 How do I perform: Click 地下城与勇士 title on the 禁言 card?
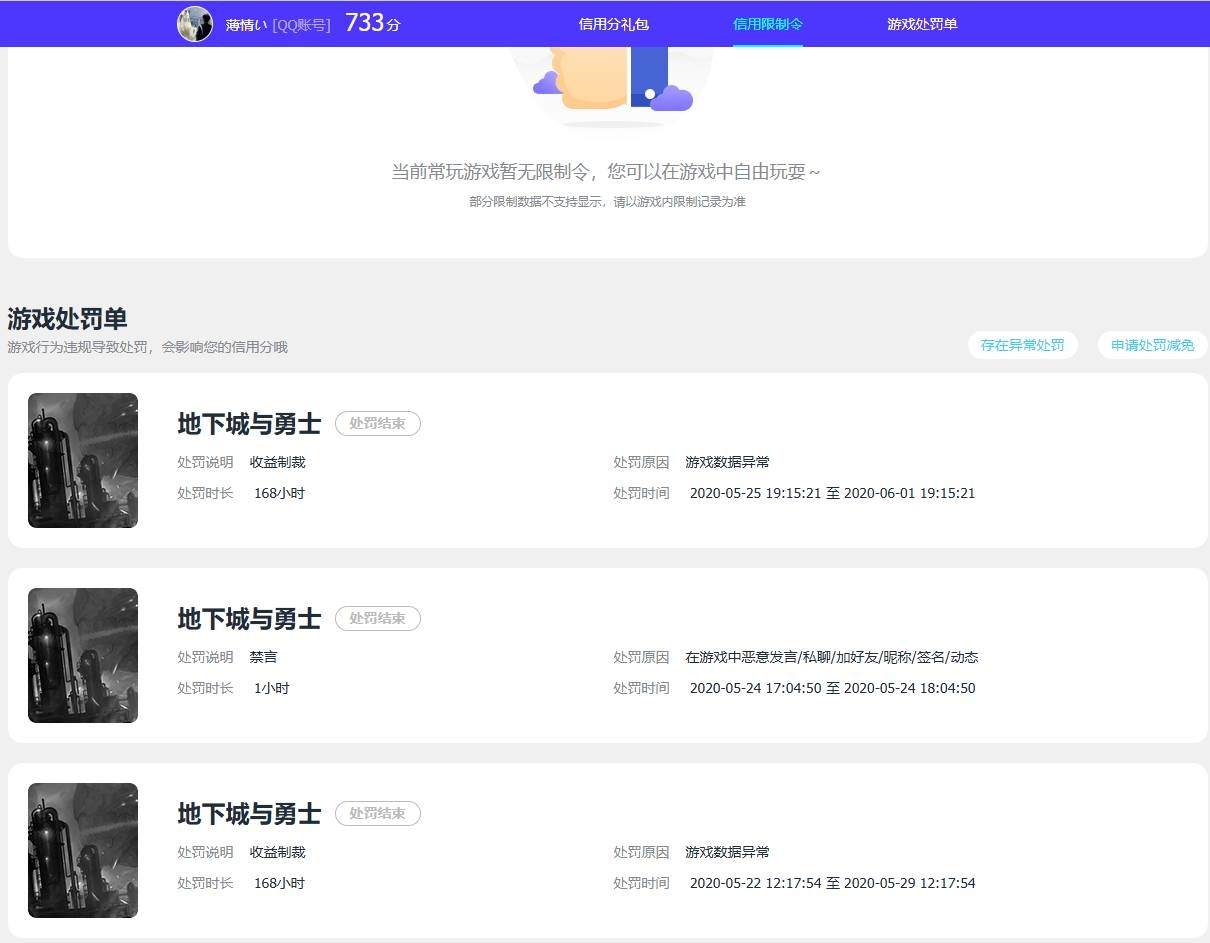click(249, 619)
